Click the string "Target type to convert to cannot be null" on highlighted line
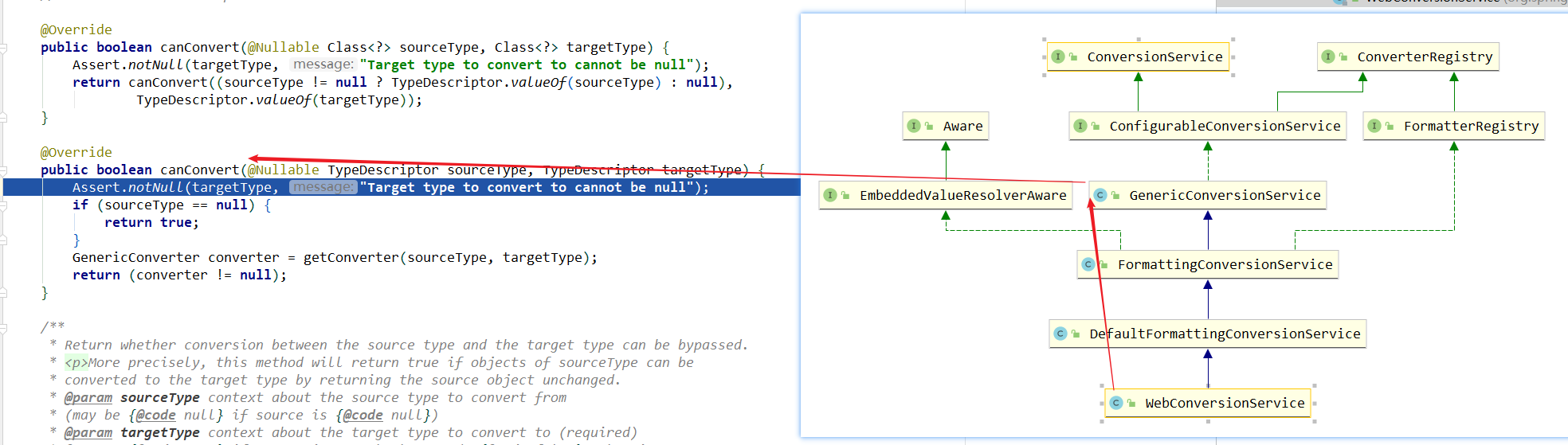 527,187
